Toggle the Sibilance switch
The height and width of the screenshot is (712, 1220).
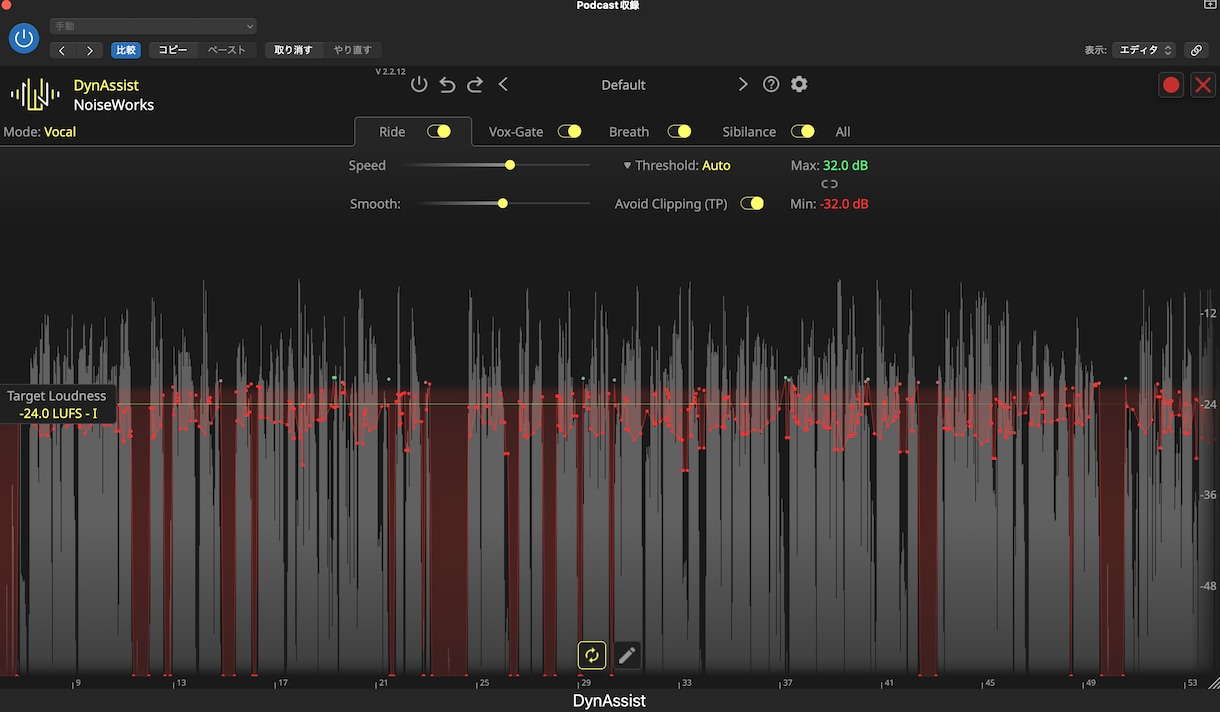(803, 132)
